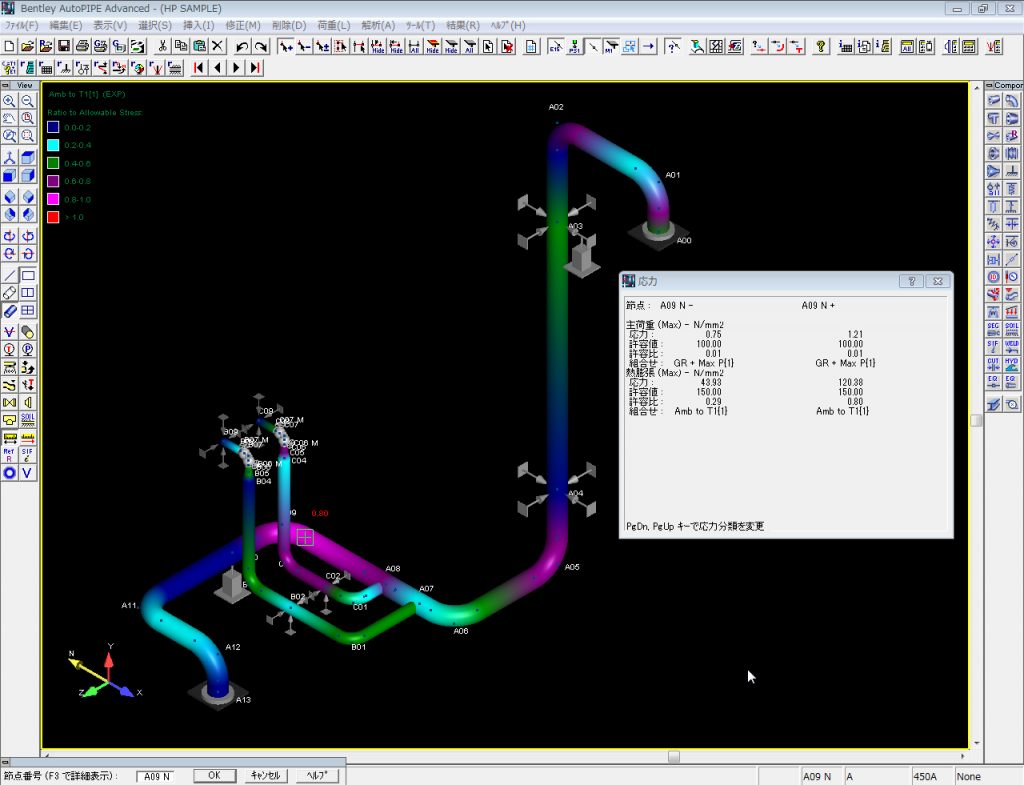Click the horizontal scrollbar thumb

click(x=674, y=756)
